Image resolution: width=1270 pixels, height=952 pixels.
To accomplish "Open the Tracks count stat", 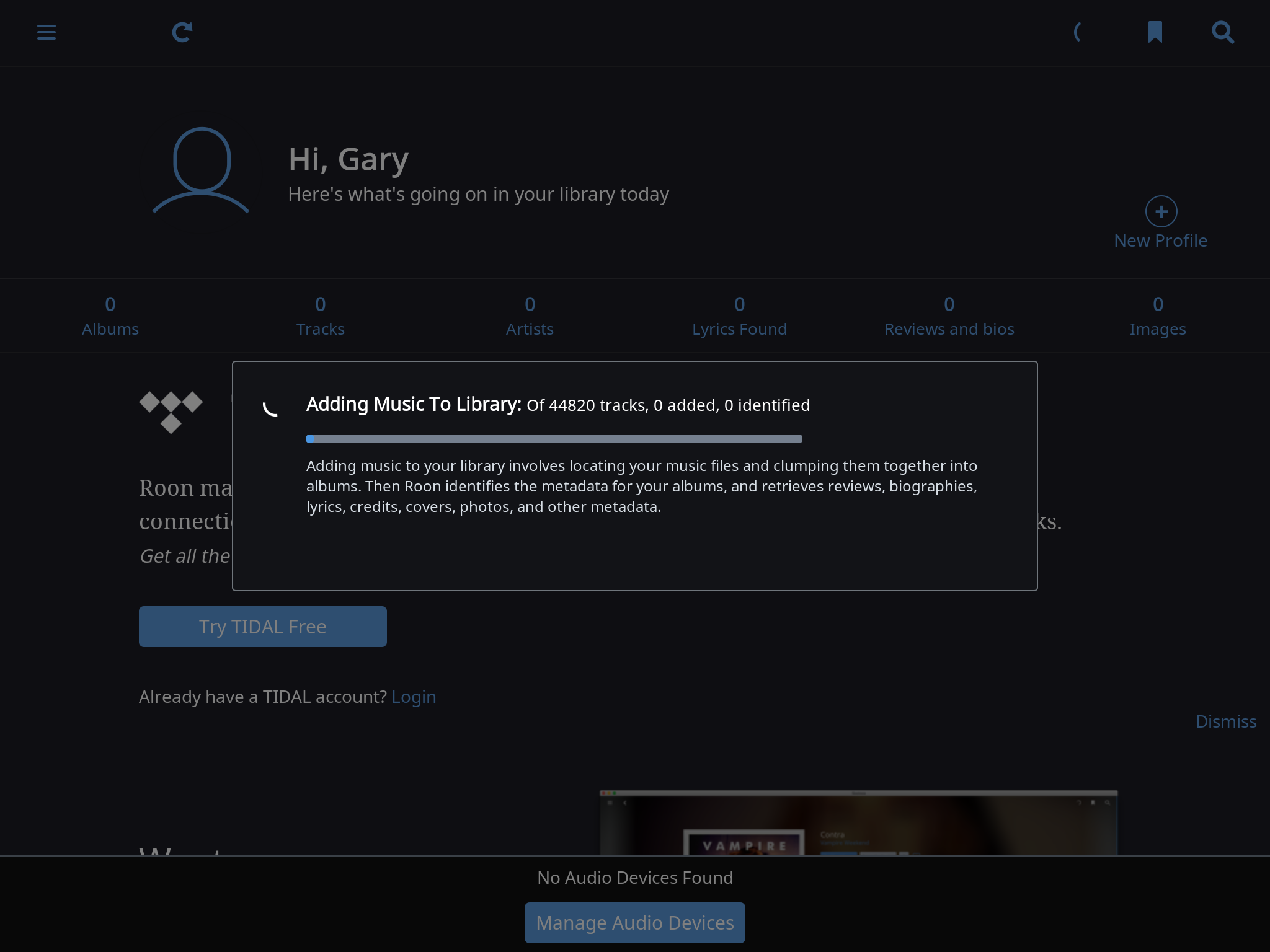I will pos(320,316).
